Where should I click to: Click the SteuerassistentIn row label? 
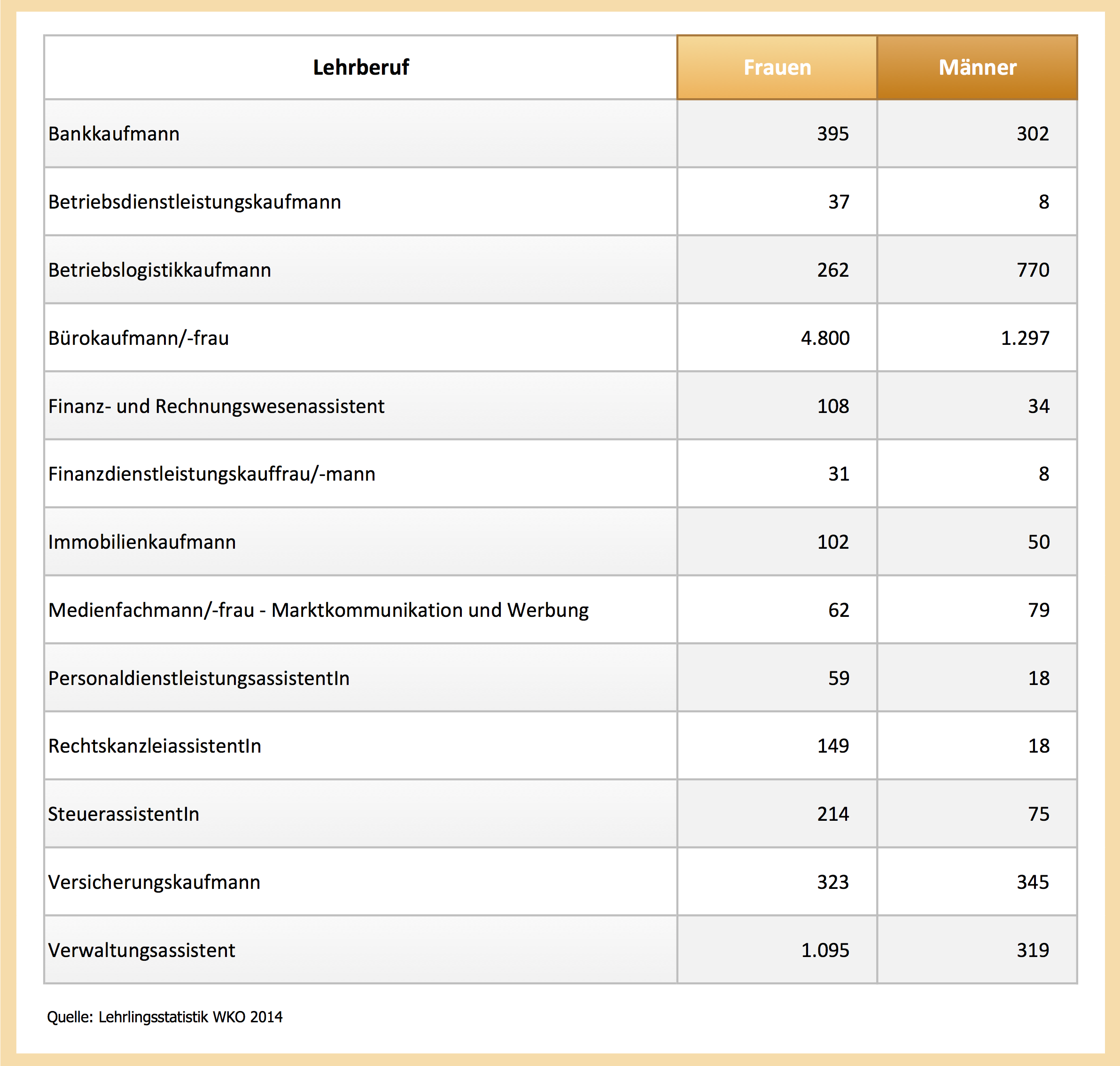(x=123, y=814)
